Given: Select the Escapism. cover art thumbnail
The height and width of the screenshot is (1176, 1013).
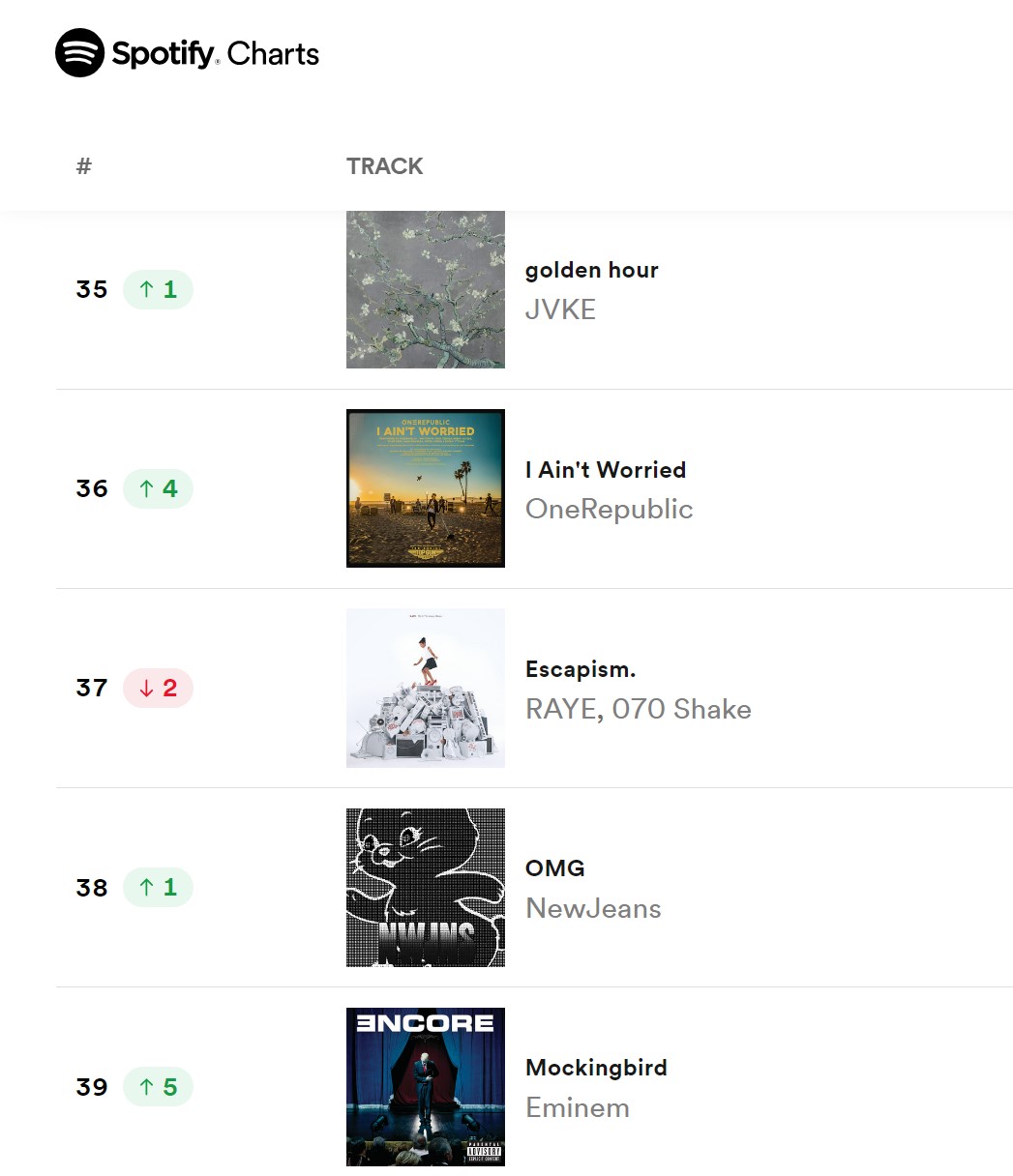Looking at the screenshot, I should (426, 688).
